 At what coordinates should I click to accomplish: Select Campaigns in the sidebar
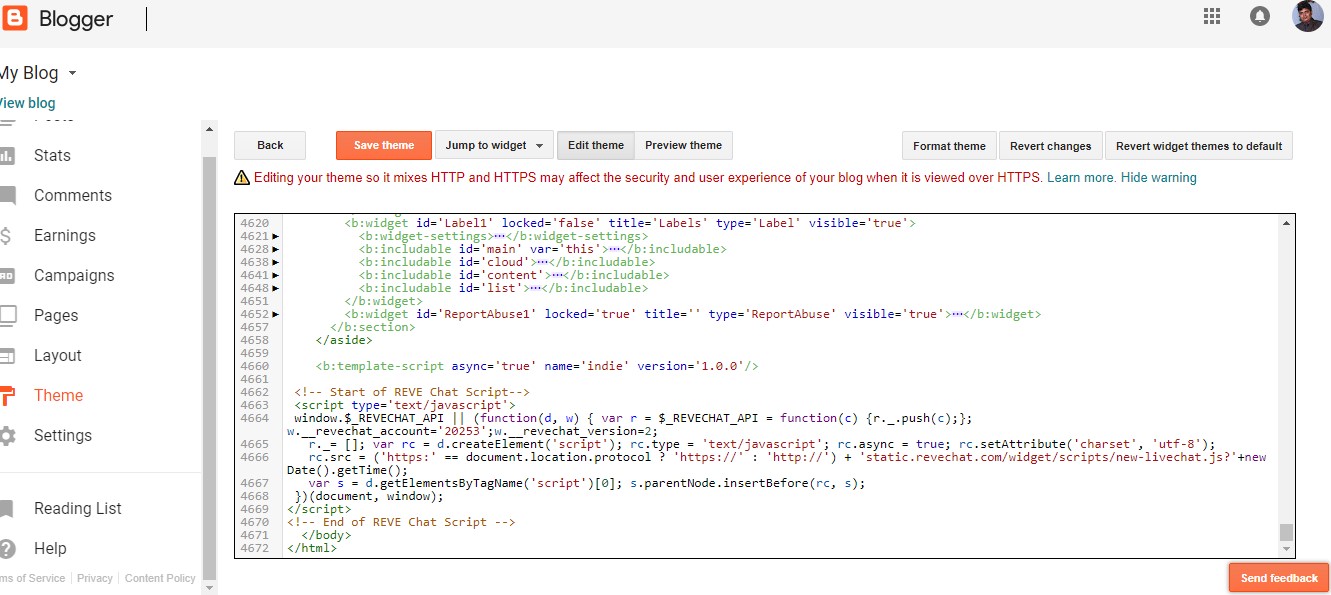coord(74,275)
